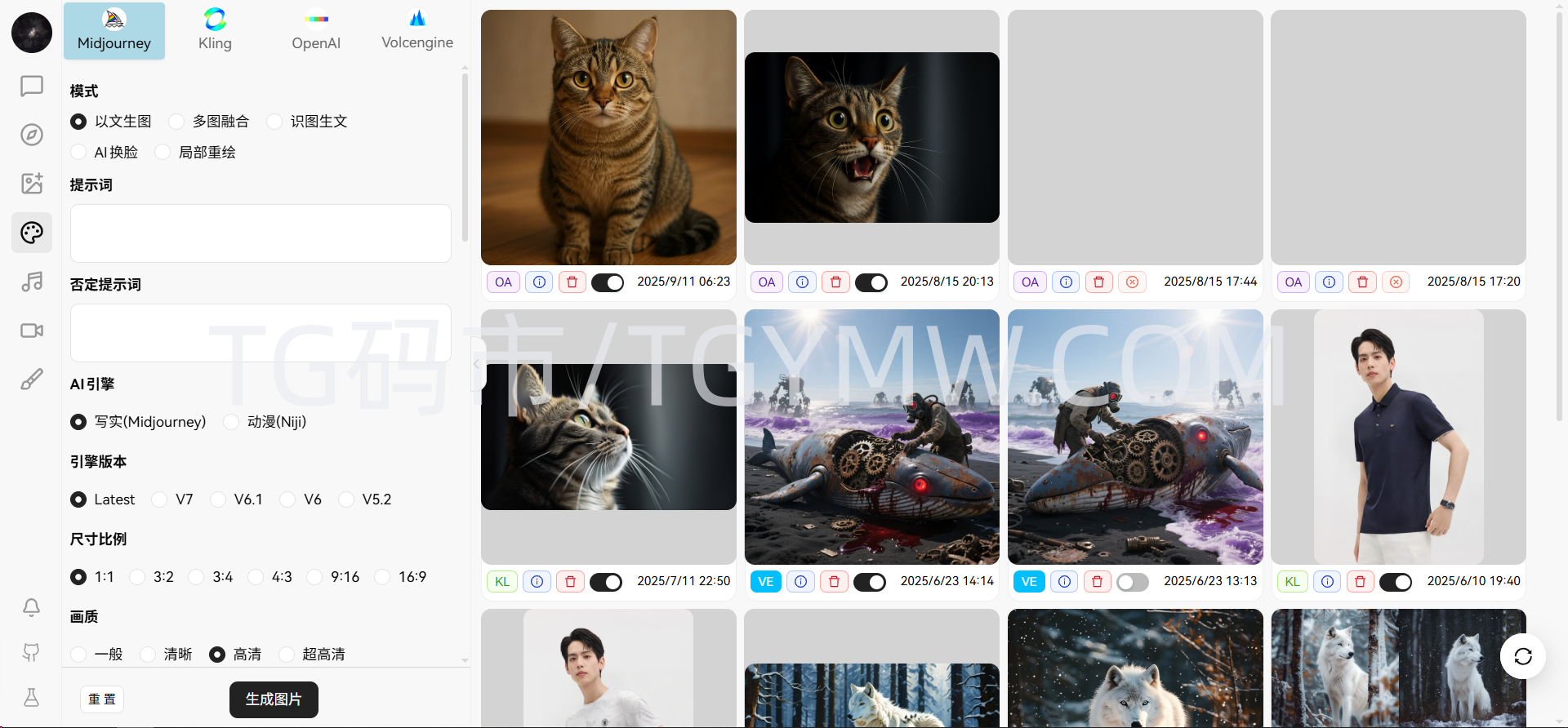The image size is (1568, 728).
Task: Switch to the Midjourney tab
Action: pos(114,31)
